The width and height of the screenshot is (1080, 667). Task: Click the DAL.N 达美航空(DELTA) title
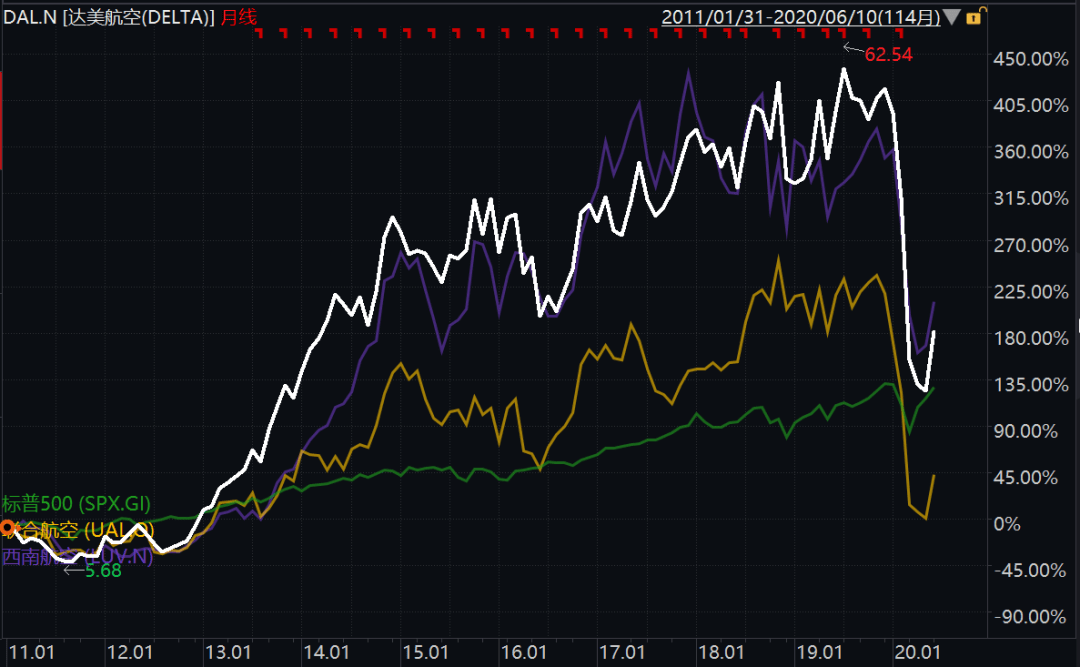point(110,16)
